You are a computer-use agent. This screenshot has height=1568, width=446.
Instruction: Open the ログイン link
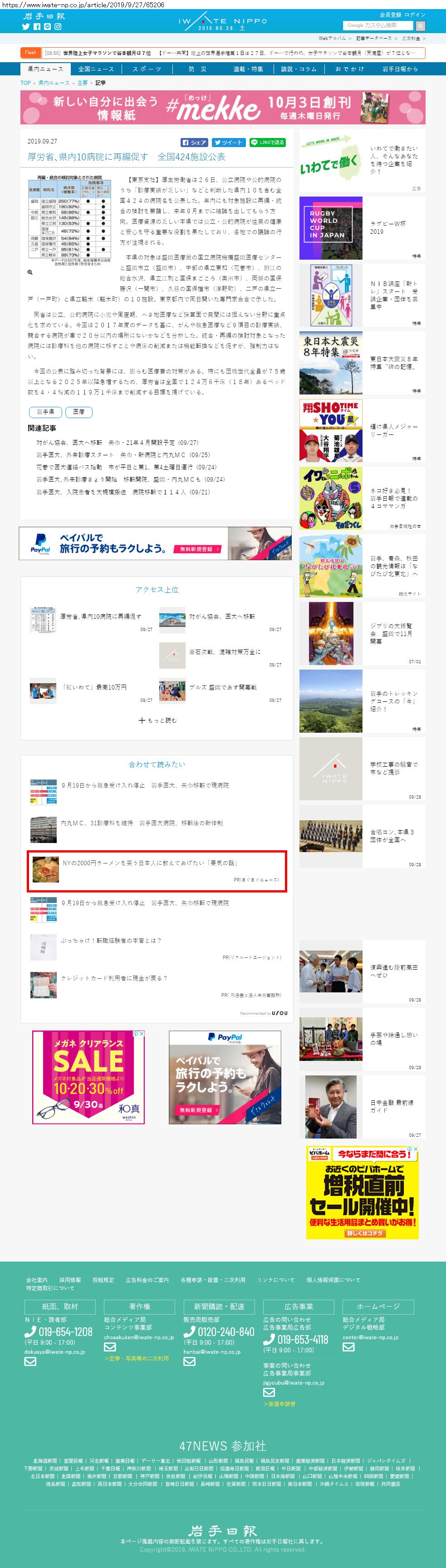coord(415,15)
